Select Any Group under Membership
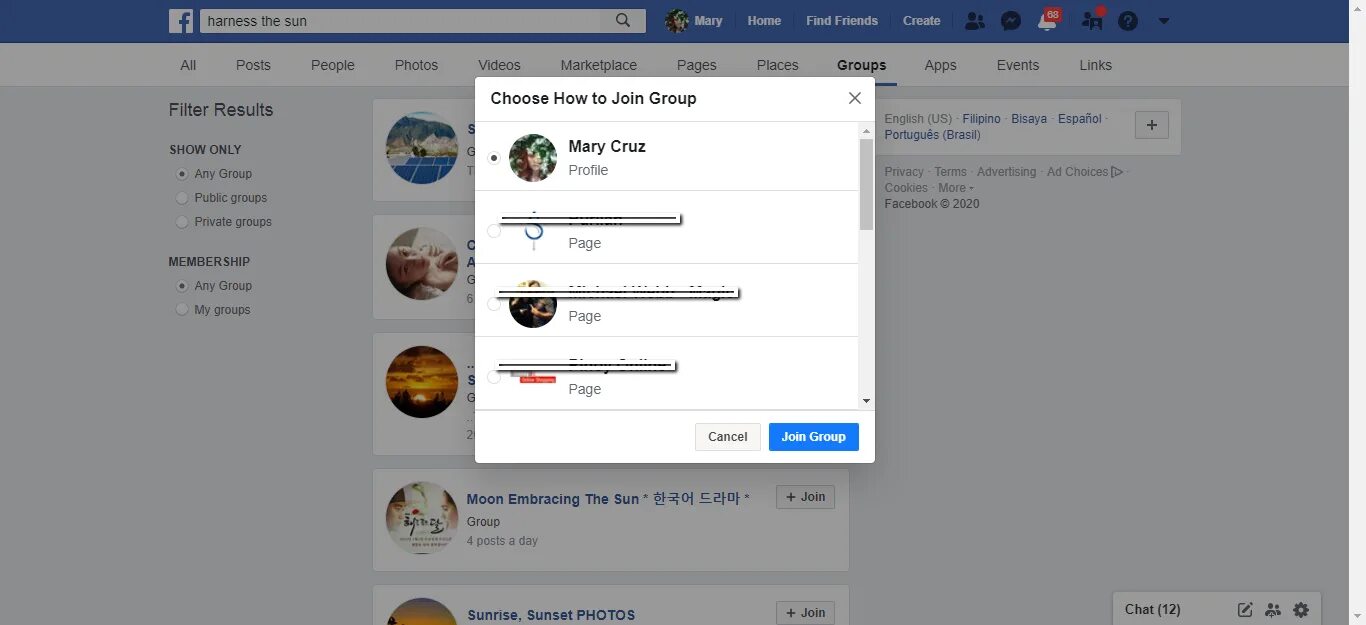This screenshot has height=625, width=1366. click(x=182, y=286)
